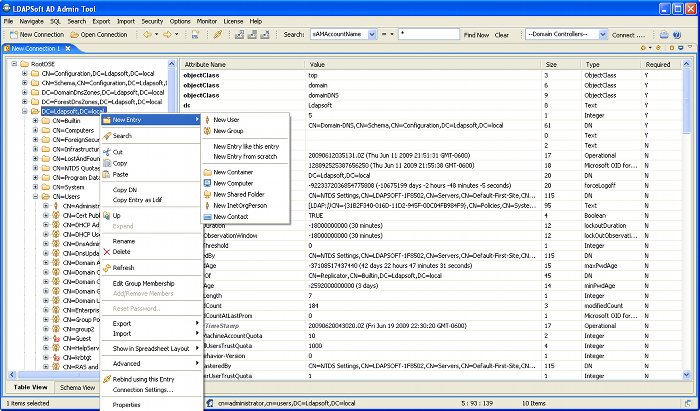
Task: Click Delete in the context menu
Action: tap(122, 252)
